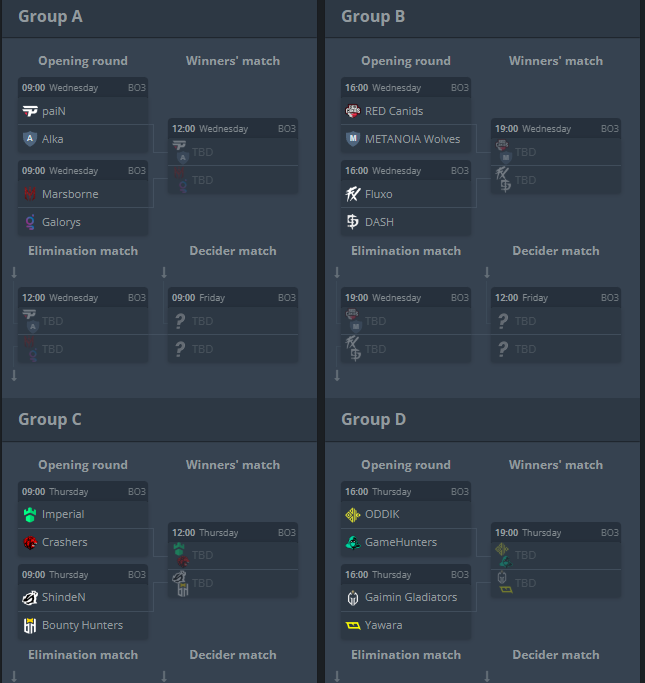The image size is (645, 683).
Task: Select bottom TBD slot in Group D winners' match
Action: [x=556, y=583]
